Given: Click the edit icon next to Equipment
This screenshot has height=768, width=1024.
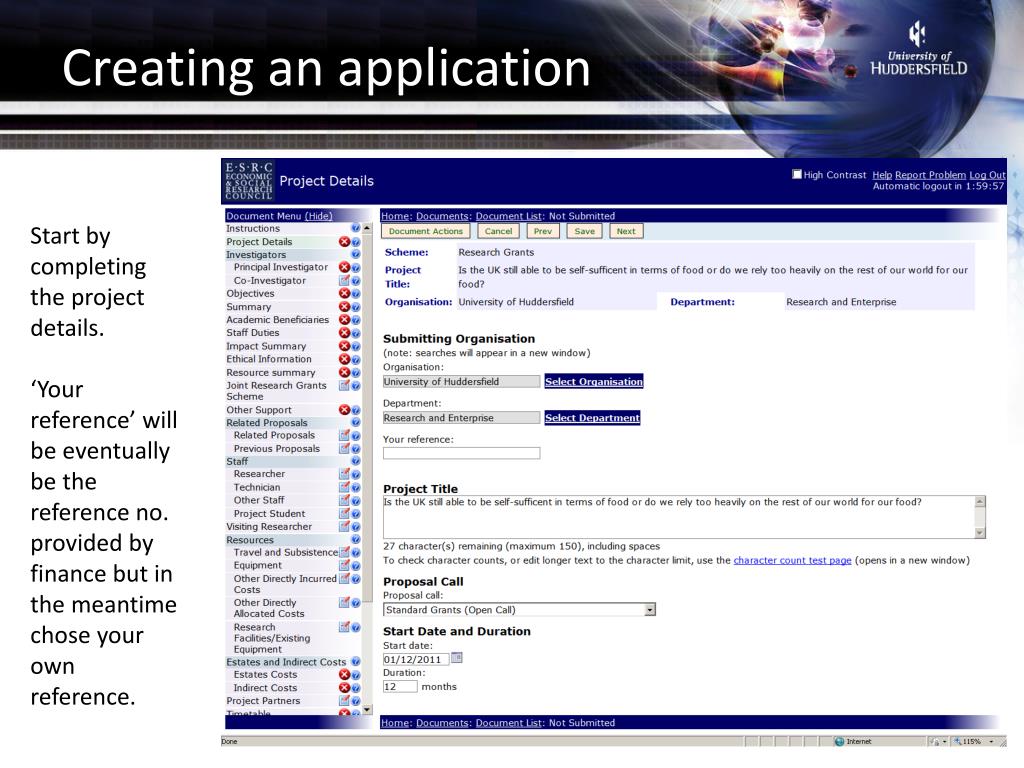Looking at the screenshot, I should (x=345, y=565).
